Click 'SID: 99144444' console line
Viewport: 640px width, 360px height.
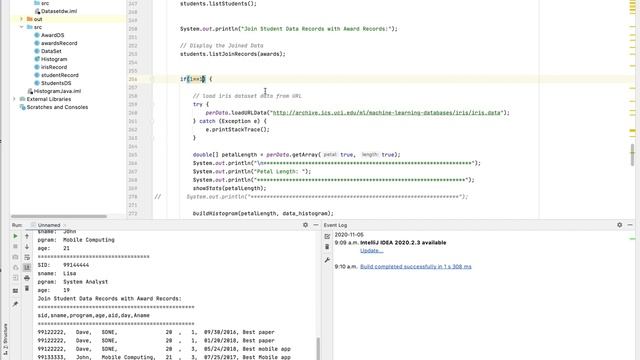(x=63, y=265)
